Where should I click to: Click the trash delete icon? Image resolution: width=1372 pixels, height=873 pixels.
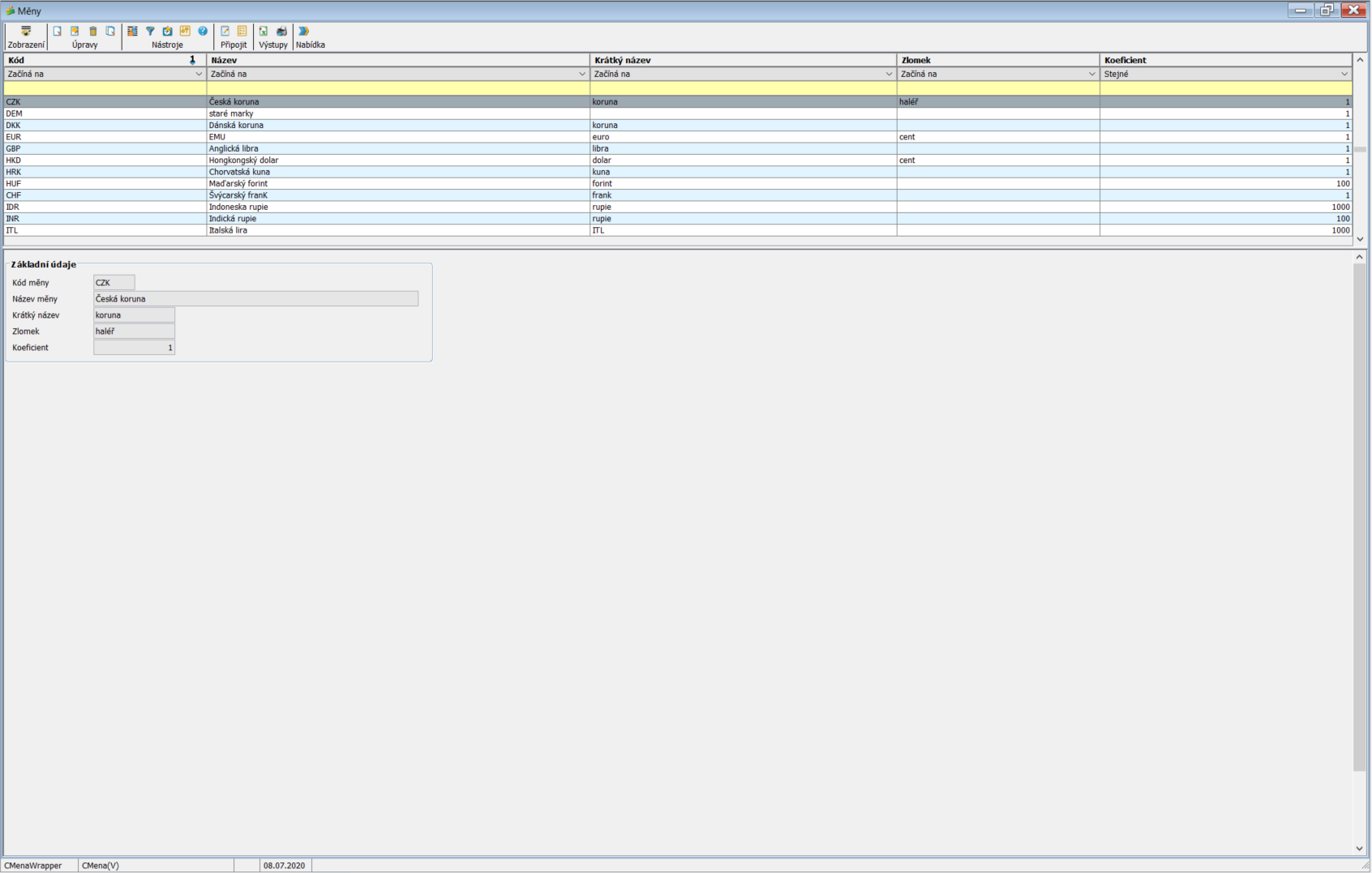tap(93, 32)
